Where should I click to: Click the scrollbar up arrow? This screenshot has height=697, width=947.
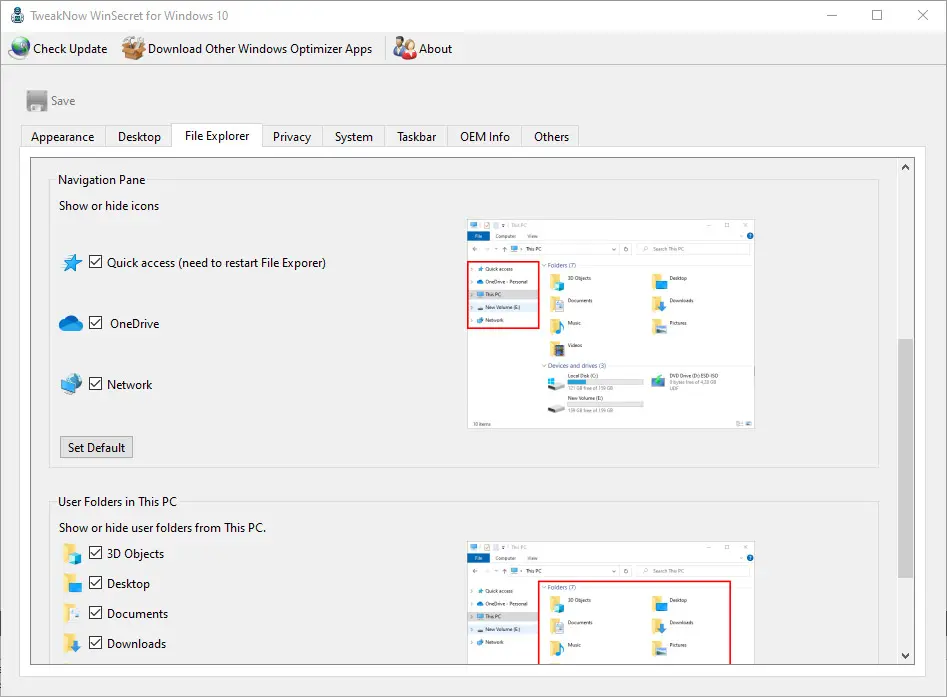tap(905, 167)
